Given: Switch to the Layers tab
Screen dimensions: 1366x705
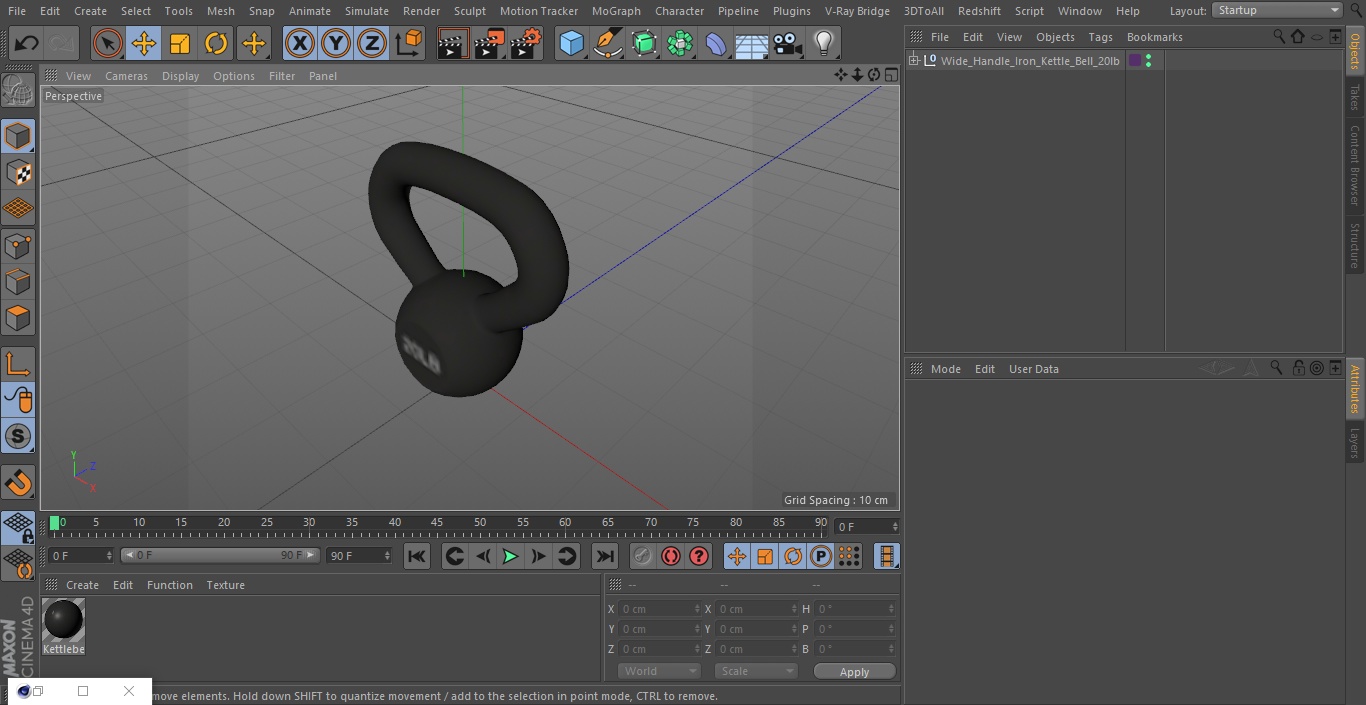Looking at the screenshot, I should (1355, 442).
